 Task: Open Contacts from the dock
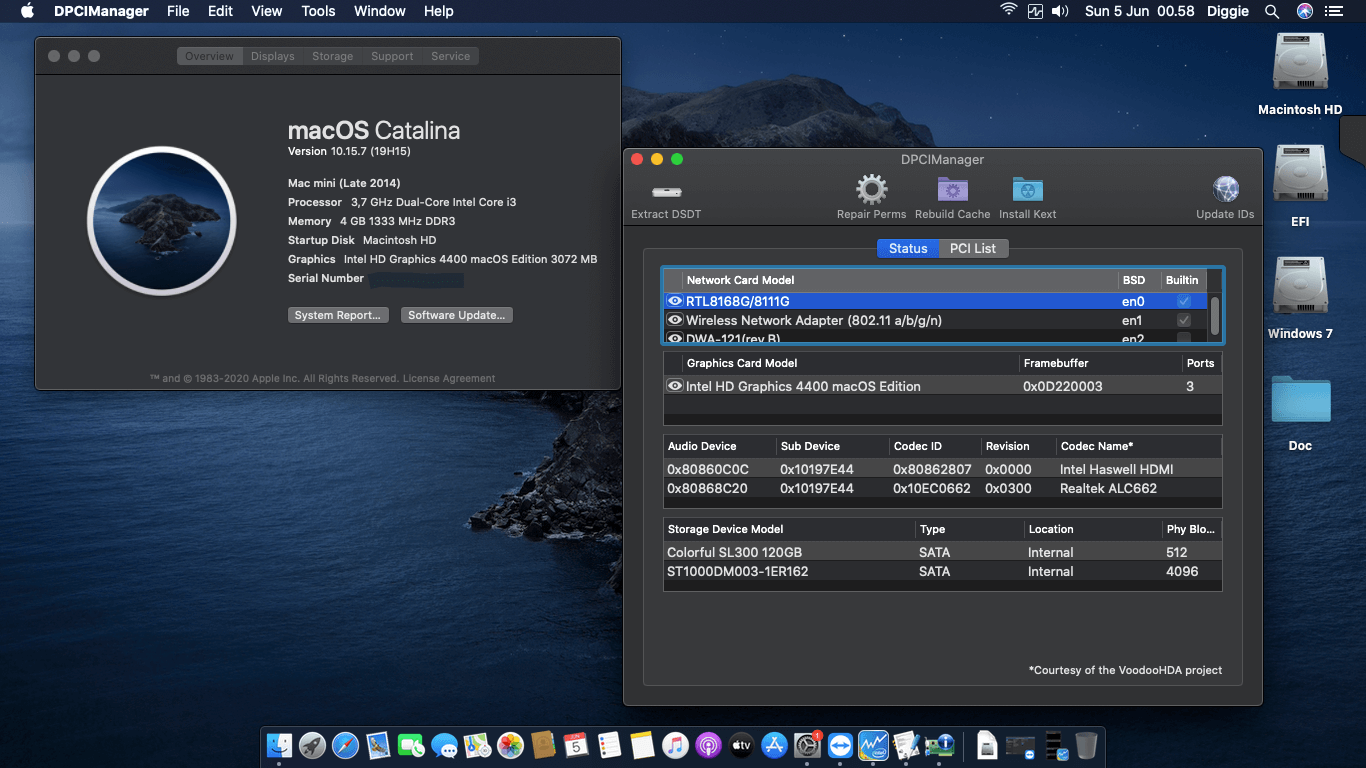[543, 745]
